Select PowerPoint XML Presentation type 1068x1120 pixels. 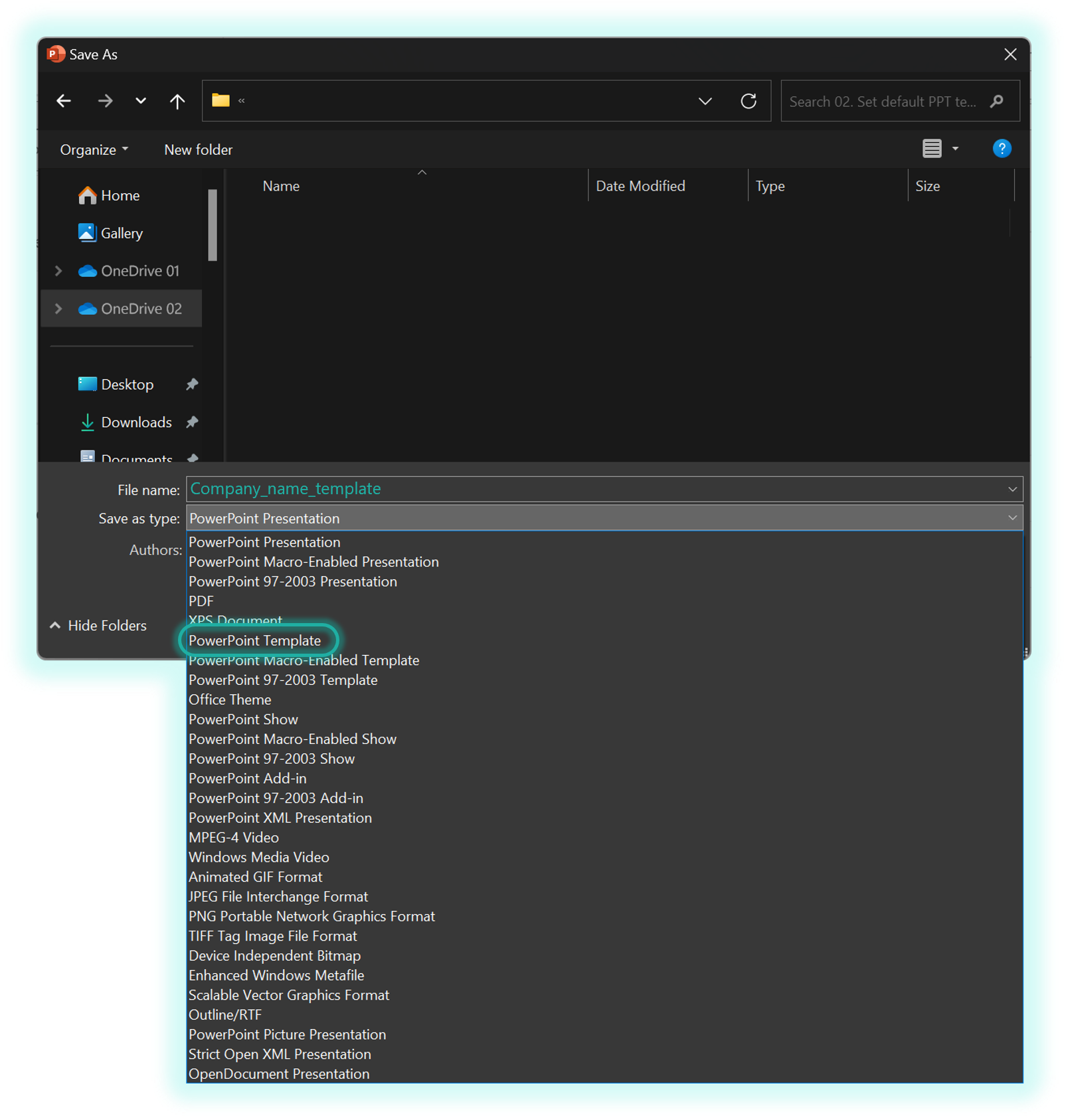coord(604,818)
